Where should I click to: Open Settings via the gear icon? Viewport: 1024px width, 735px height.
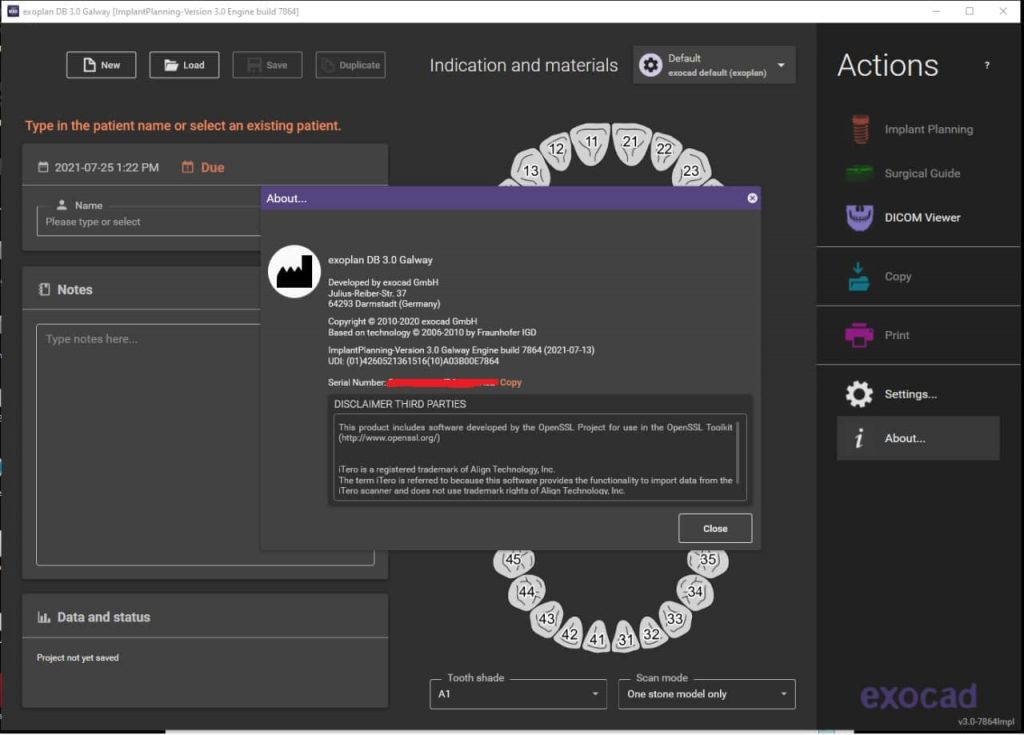[x=859, y=394]
